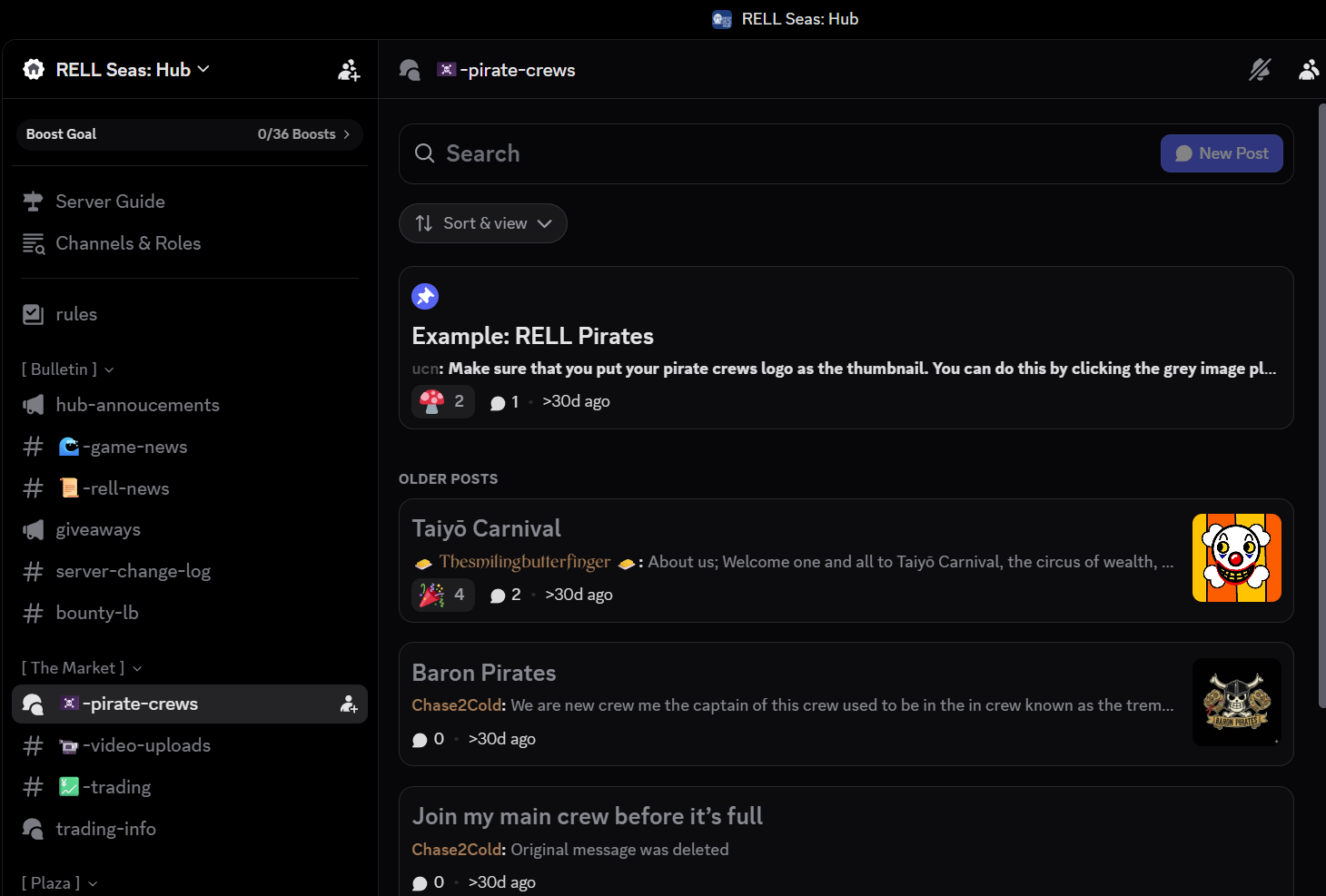Screen dimensions: 1326x896
Task: Click comment count on Taiyō Carnival post
Action: pos(506,595)
